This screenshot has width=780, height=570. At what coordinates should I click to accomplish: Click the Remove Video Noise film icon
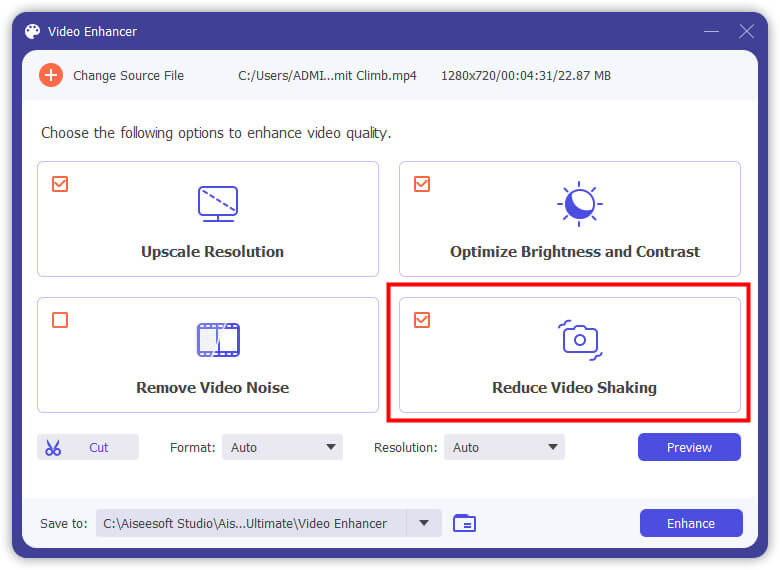(217, 340)
